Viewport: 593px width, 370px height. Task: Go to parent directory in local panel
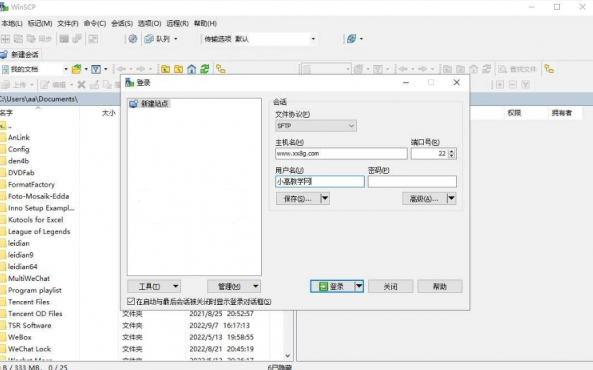tap(165, 69)
